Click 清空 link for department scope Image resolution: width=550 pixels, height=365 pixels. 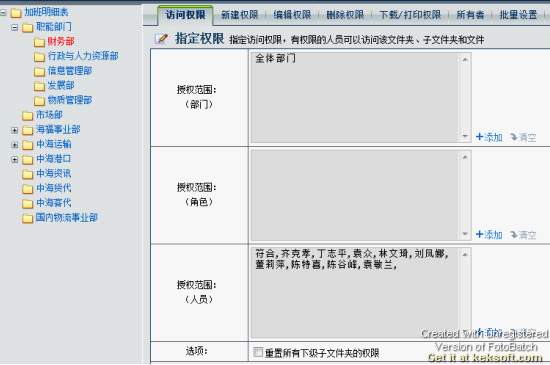[x=523, y=137]
